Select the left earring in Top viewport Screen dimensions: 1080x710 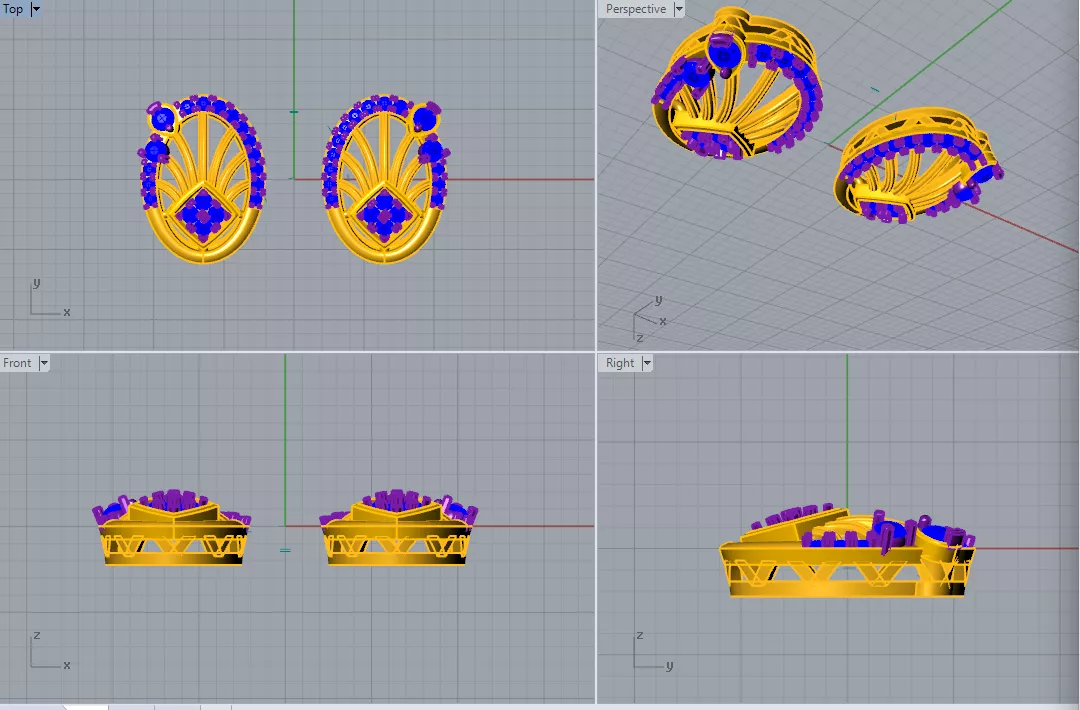pyautogui.click(x=202, y=179)
